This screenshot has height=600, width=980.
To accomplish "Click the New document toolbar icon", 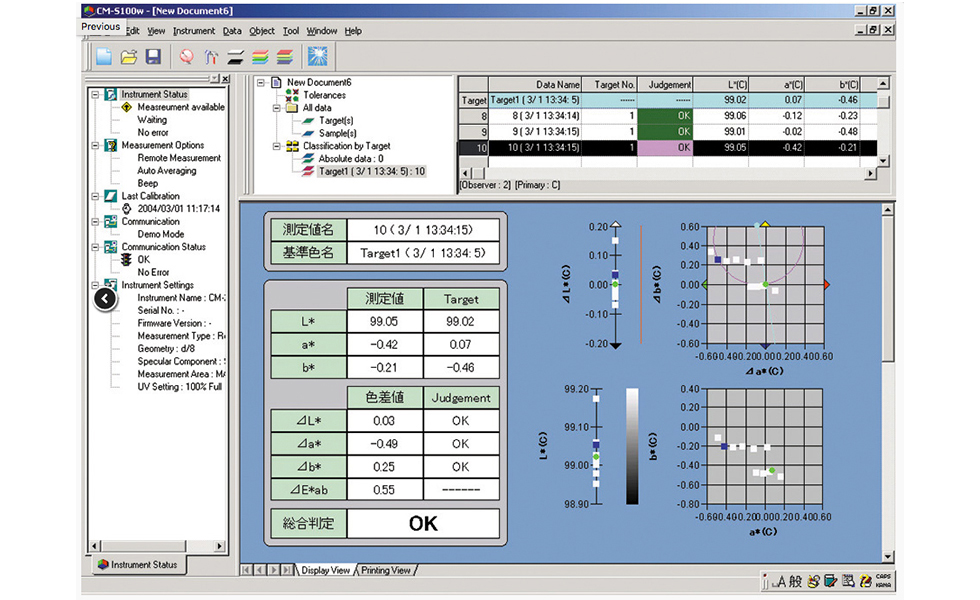I will (x=104, y=57).
